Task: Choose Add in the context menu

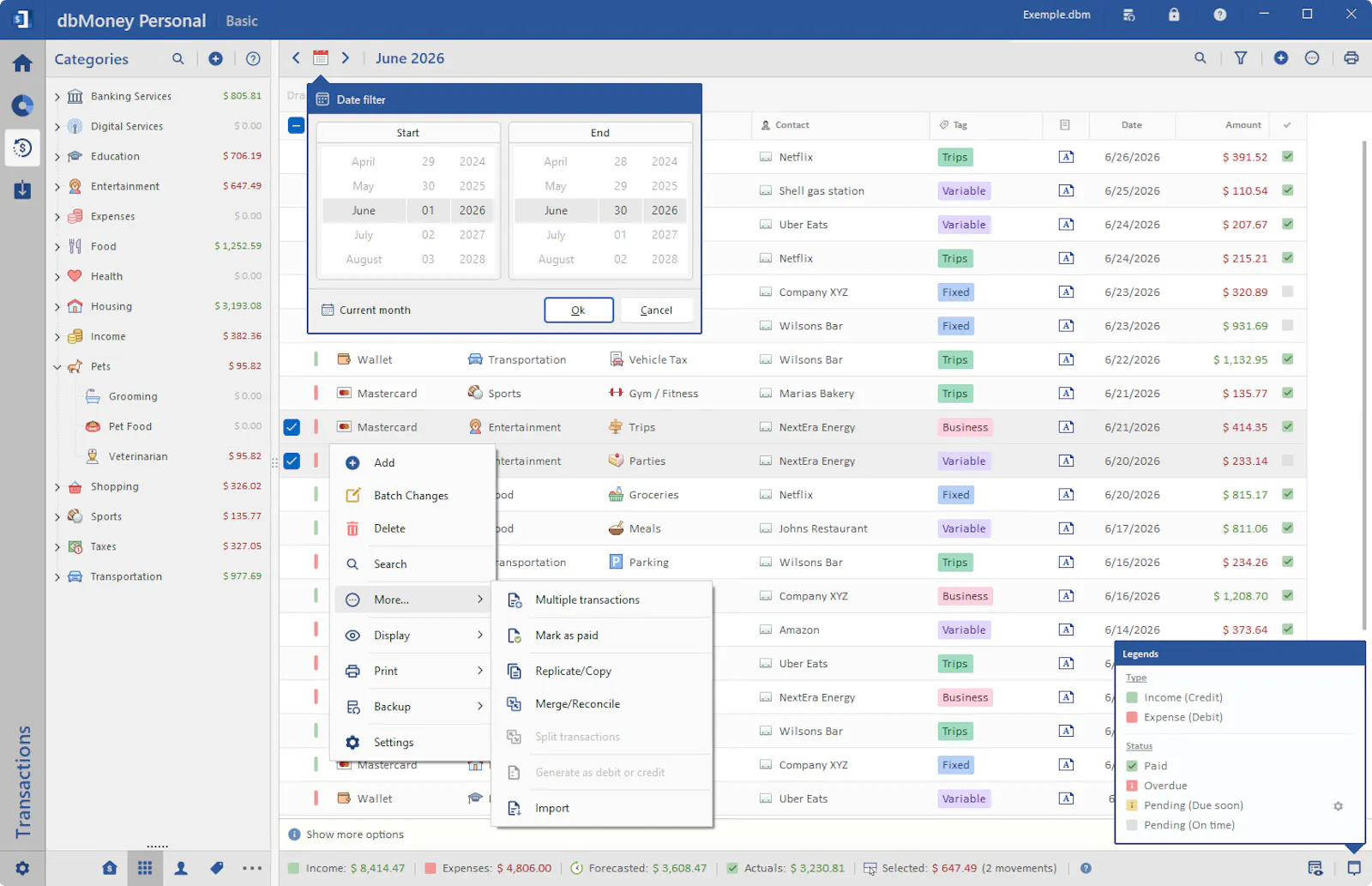Action: 412,462
